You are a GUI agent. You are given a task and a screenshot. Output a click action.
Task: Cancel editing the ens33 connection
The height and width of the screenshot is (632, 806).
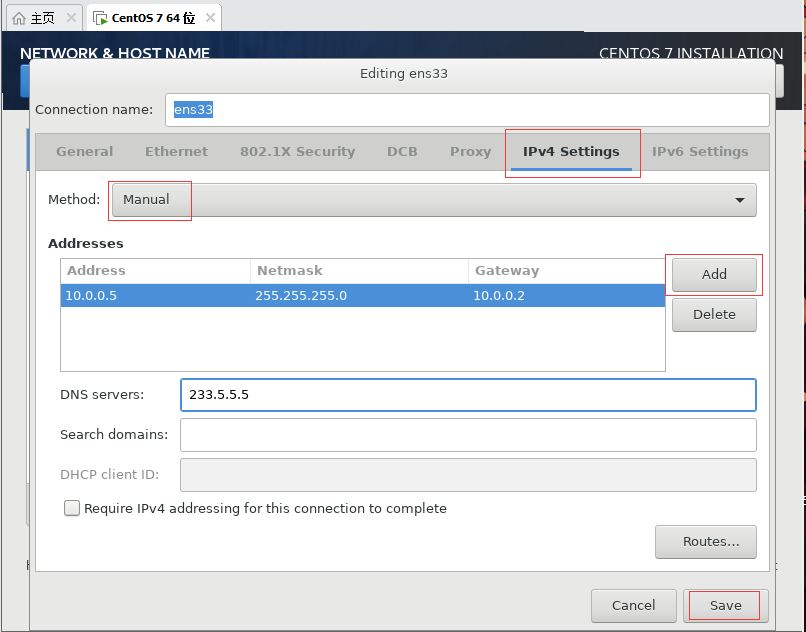tap(633, 605)
